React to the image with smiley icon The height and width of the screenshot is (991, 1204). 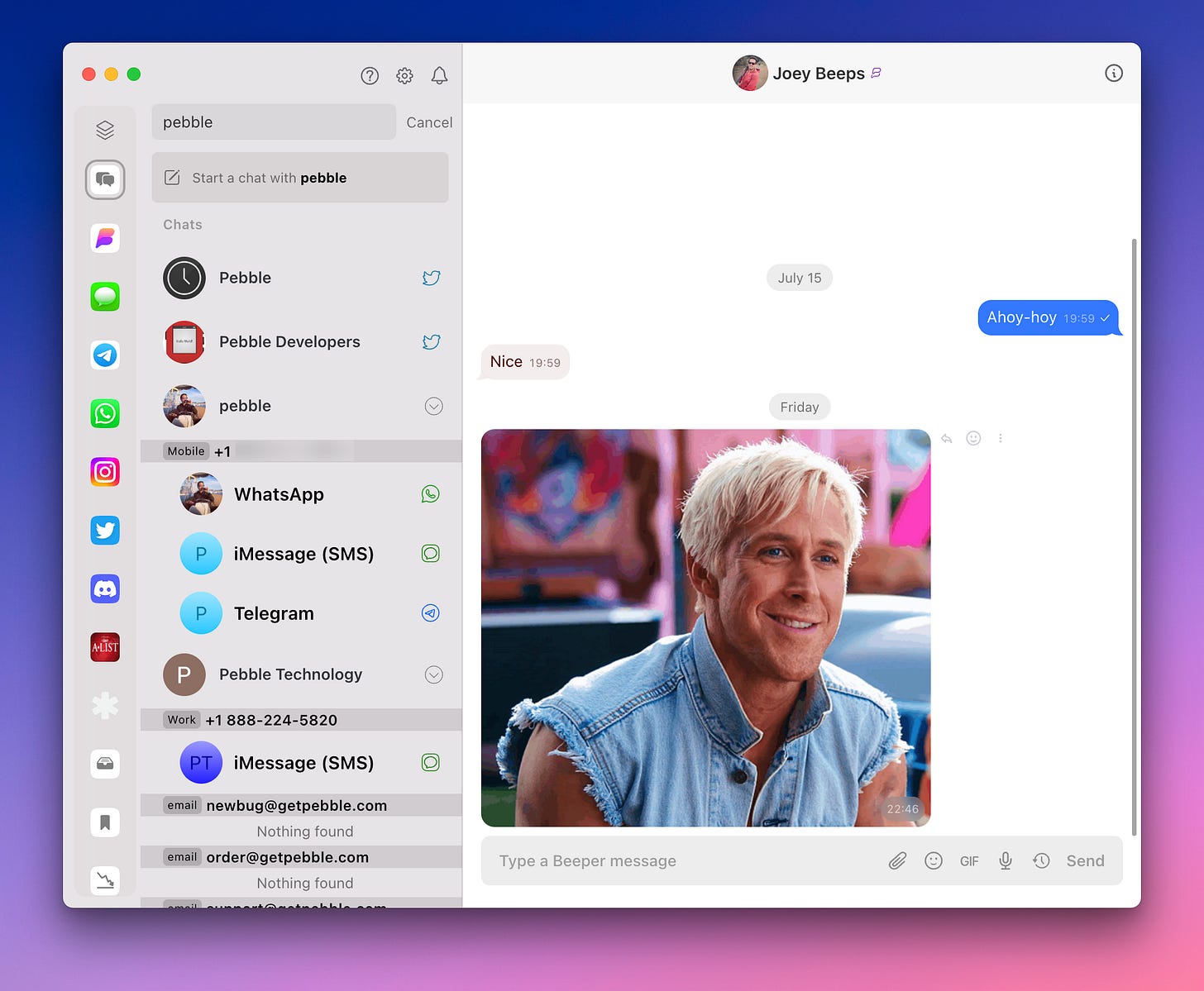point(974,438)
